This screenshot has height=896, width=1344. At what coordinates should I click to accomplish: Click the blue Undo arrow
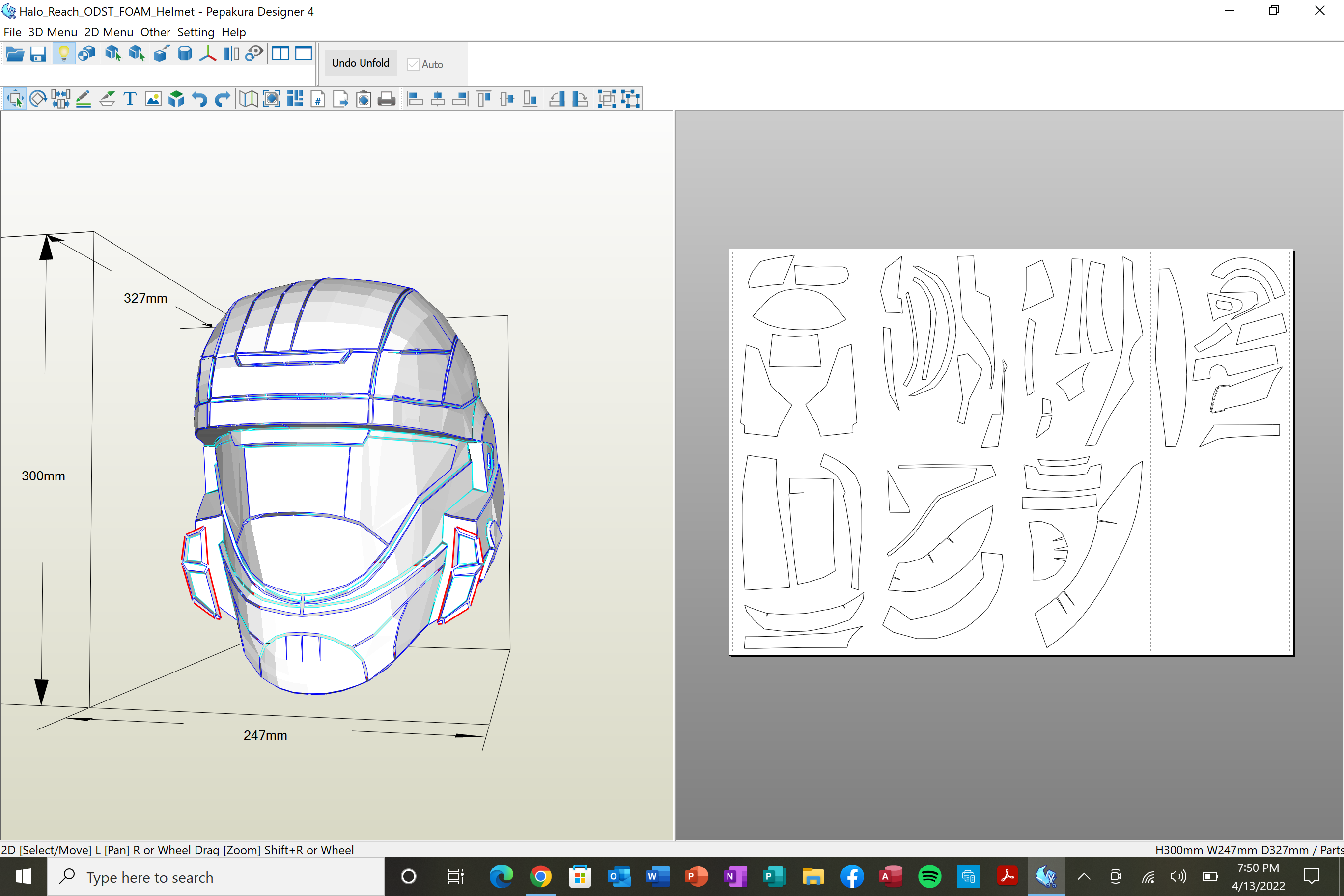click(199, 99)
